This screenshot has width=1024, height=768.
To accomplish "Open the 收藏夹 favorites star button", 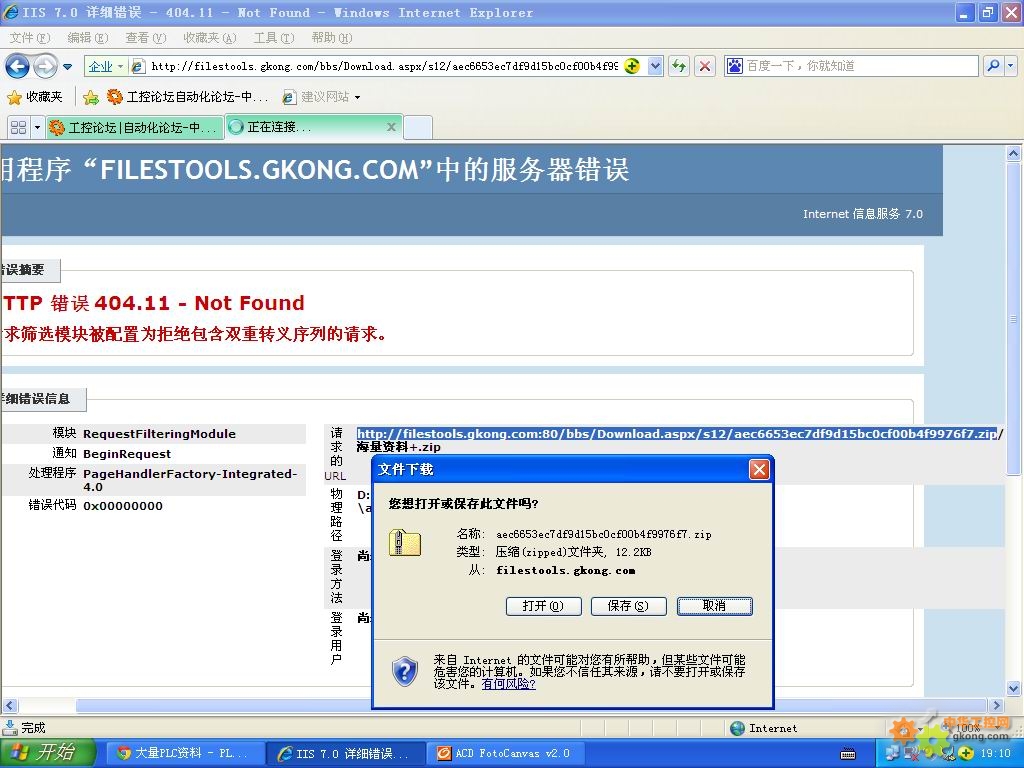I will pos(35,97).
